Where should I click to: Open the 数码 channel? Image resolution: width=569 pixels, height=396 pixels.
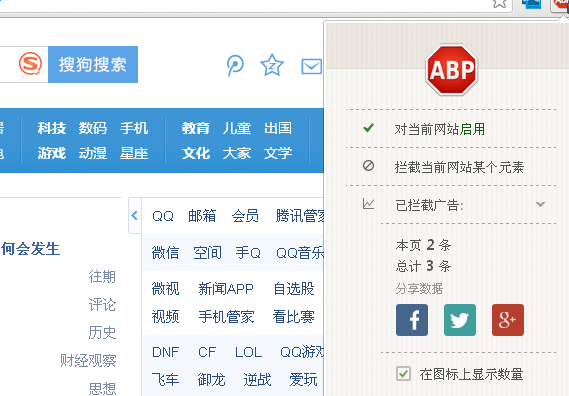click(93, 128)
